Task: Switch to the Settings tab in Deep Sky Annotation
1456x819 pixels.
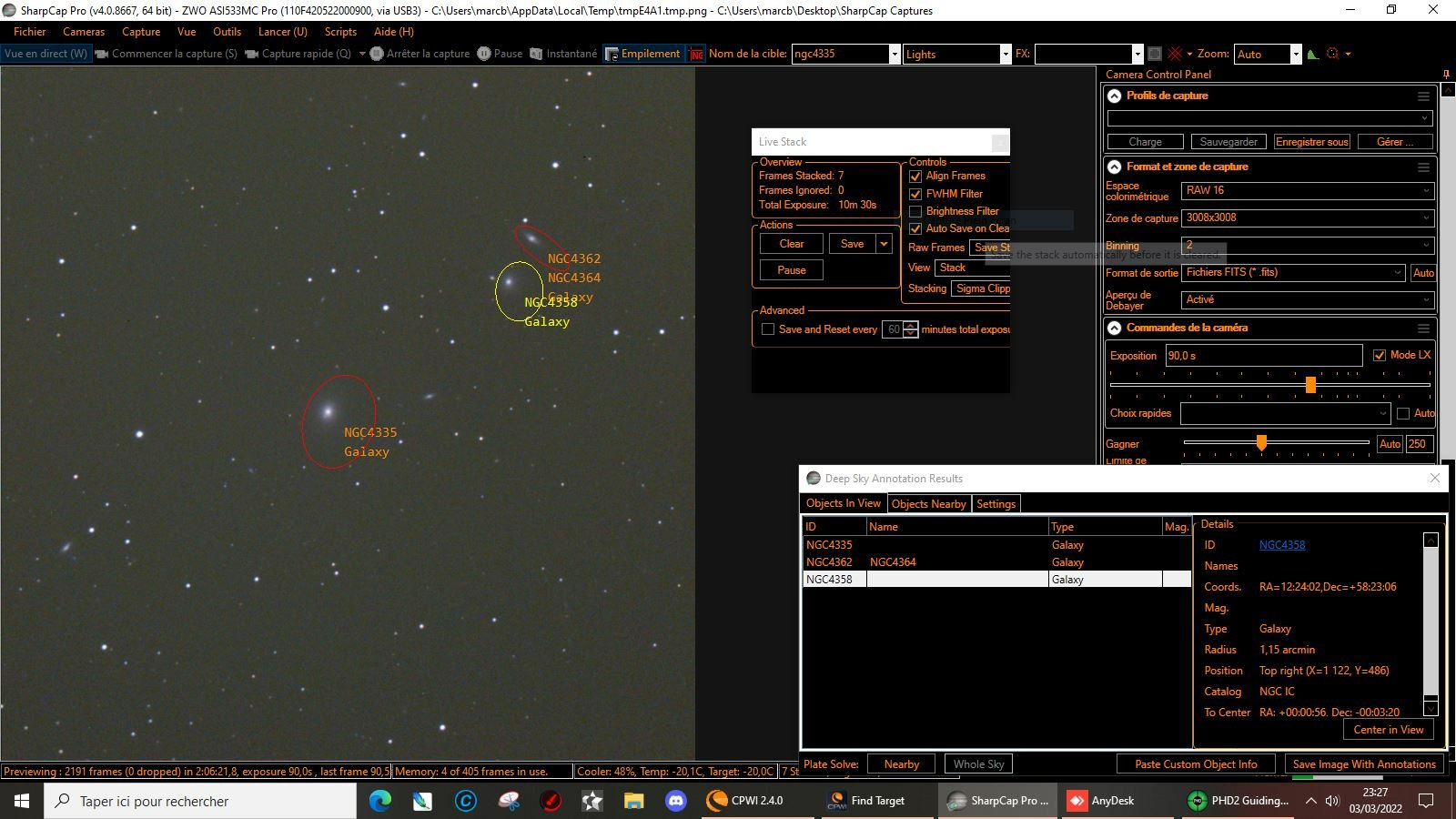Action: tap(996, 504)
